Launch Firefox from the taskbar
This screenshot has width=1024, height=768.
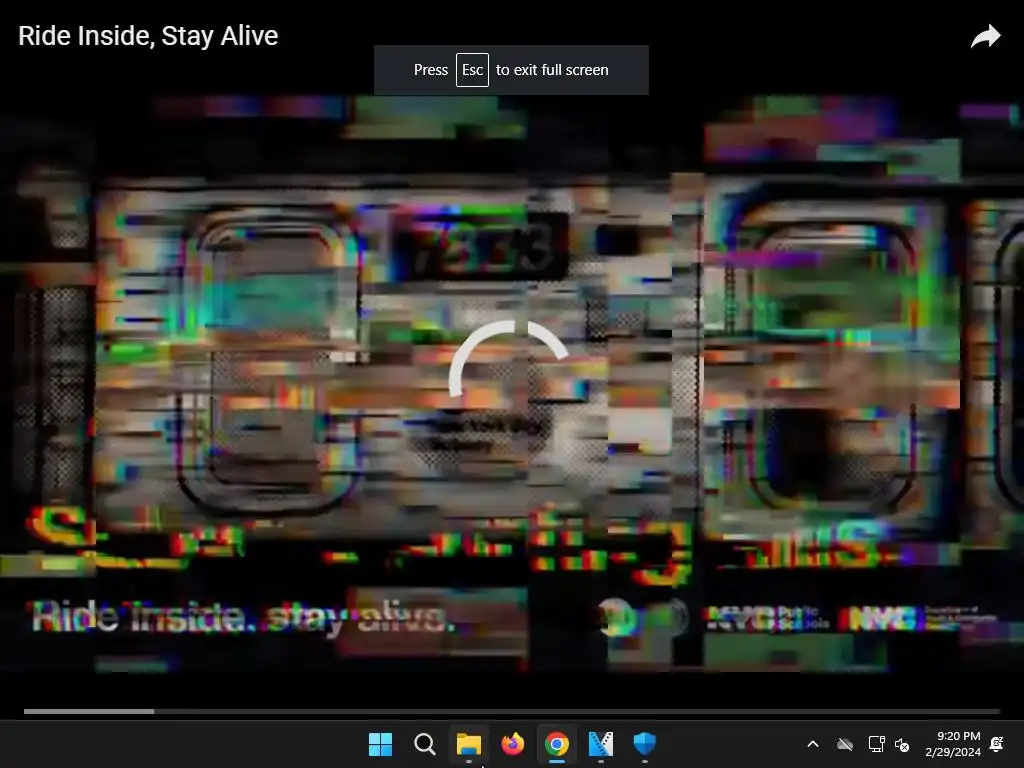click(x=513, y=744)
